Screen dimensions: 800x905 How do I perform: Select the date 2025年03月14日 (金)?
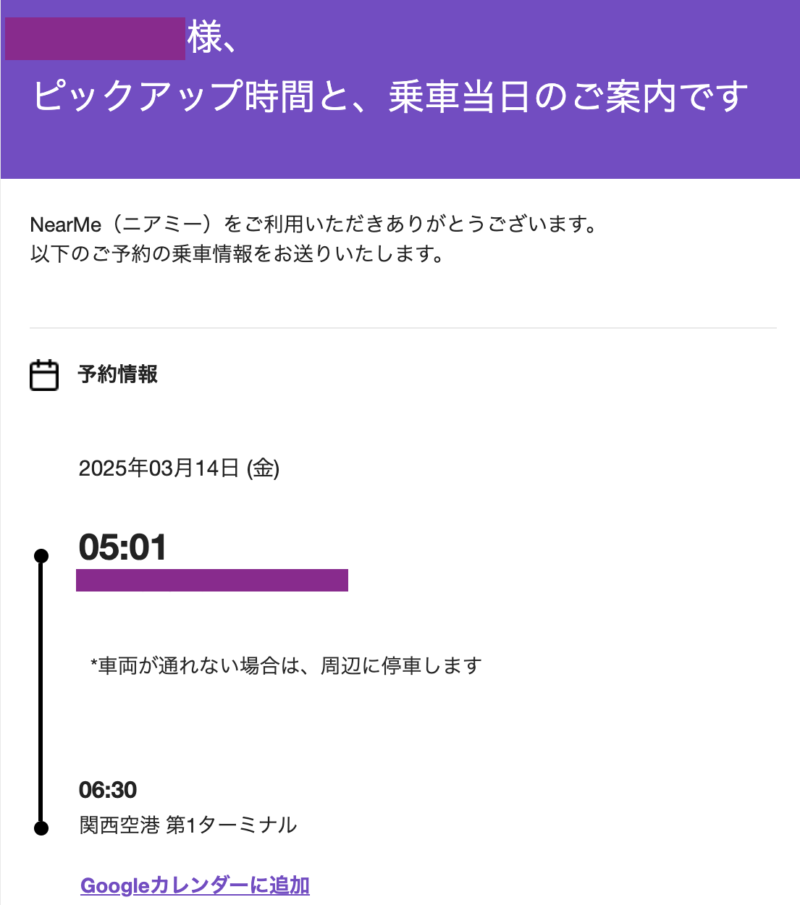179,468
